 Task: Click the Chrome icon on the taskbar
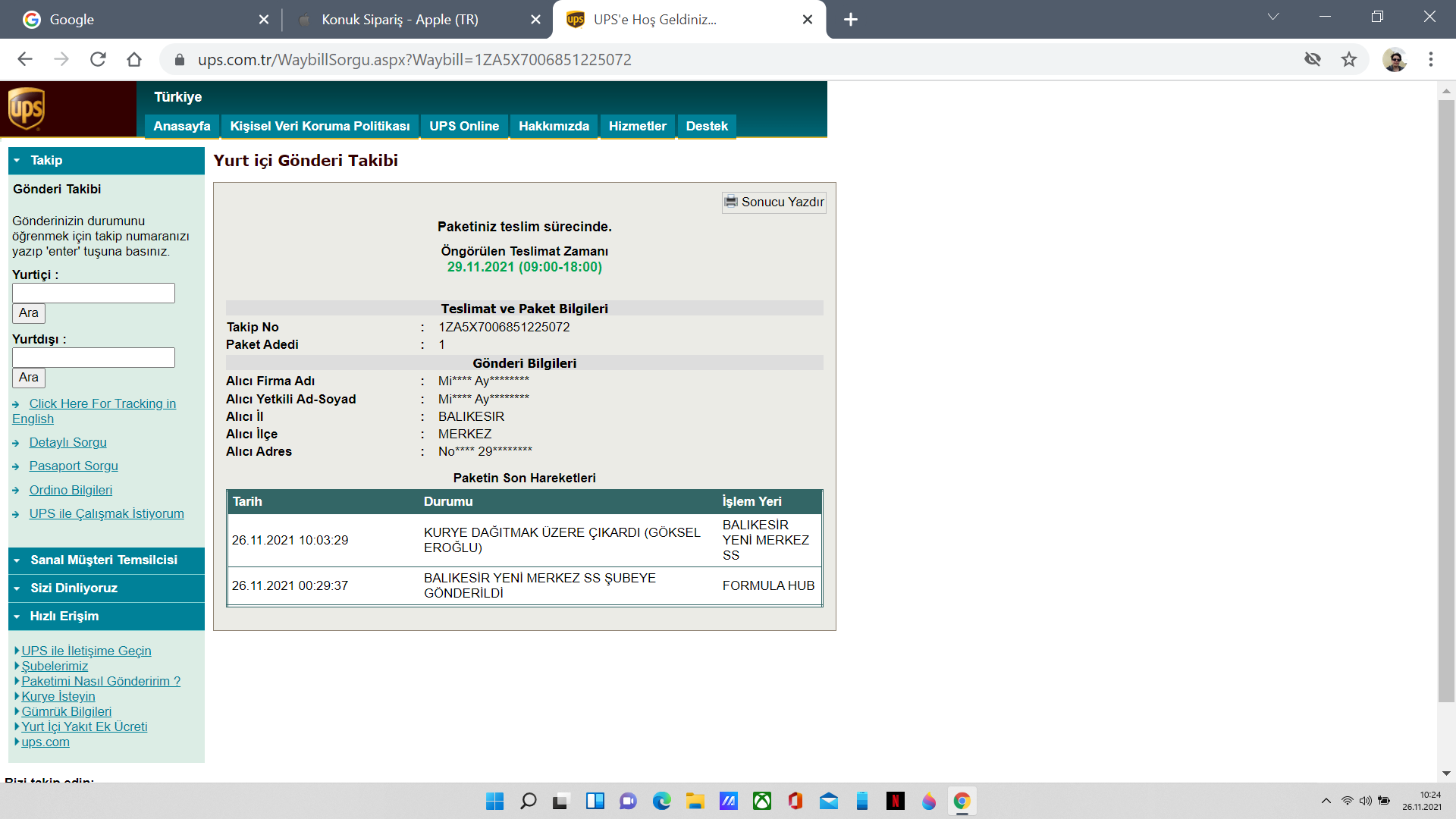(x=962, y=802)
